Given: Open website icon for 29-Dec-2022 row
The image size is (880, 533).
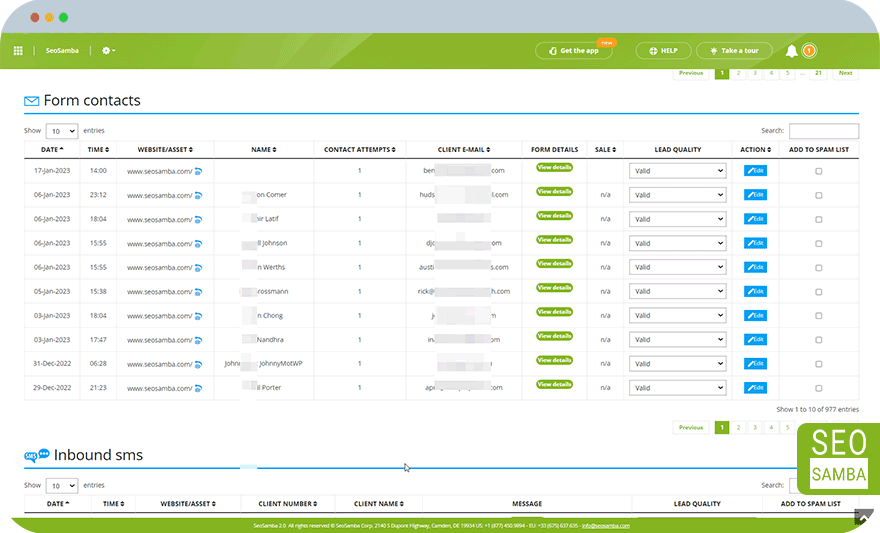Looking at the screenshot, I should click(198, 388).
